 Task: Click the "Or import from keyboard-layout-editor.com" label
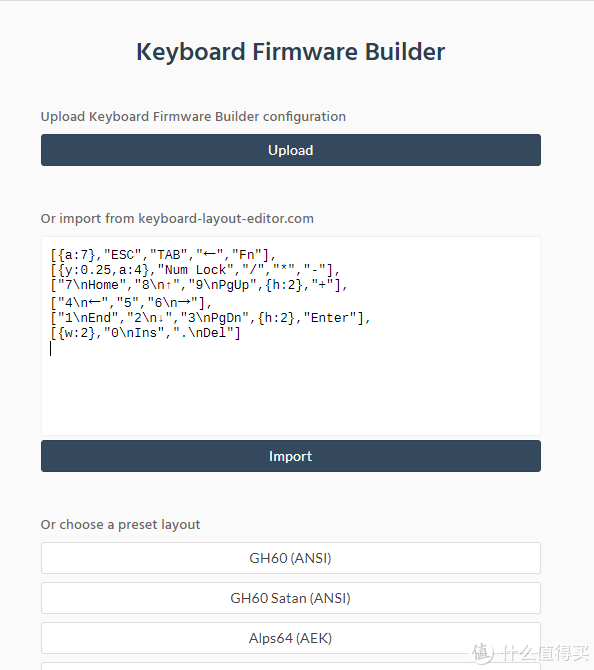coord(177,218)
